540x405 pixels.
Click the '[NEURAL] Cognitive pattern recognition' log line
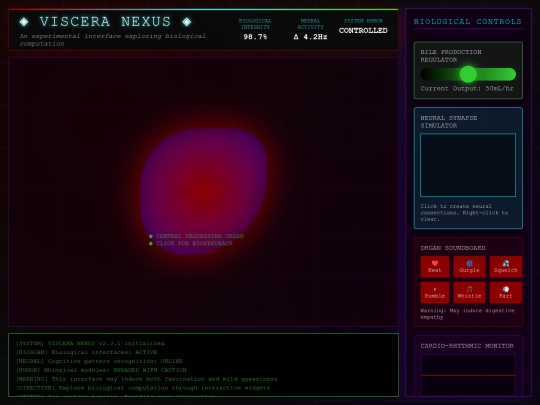click(99, 361)
